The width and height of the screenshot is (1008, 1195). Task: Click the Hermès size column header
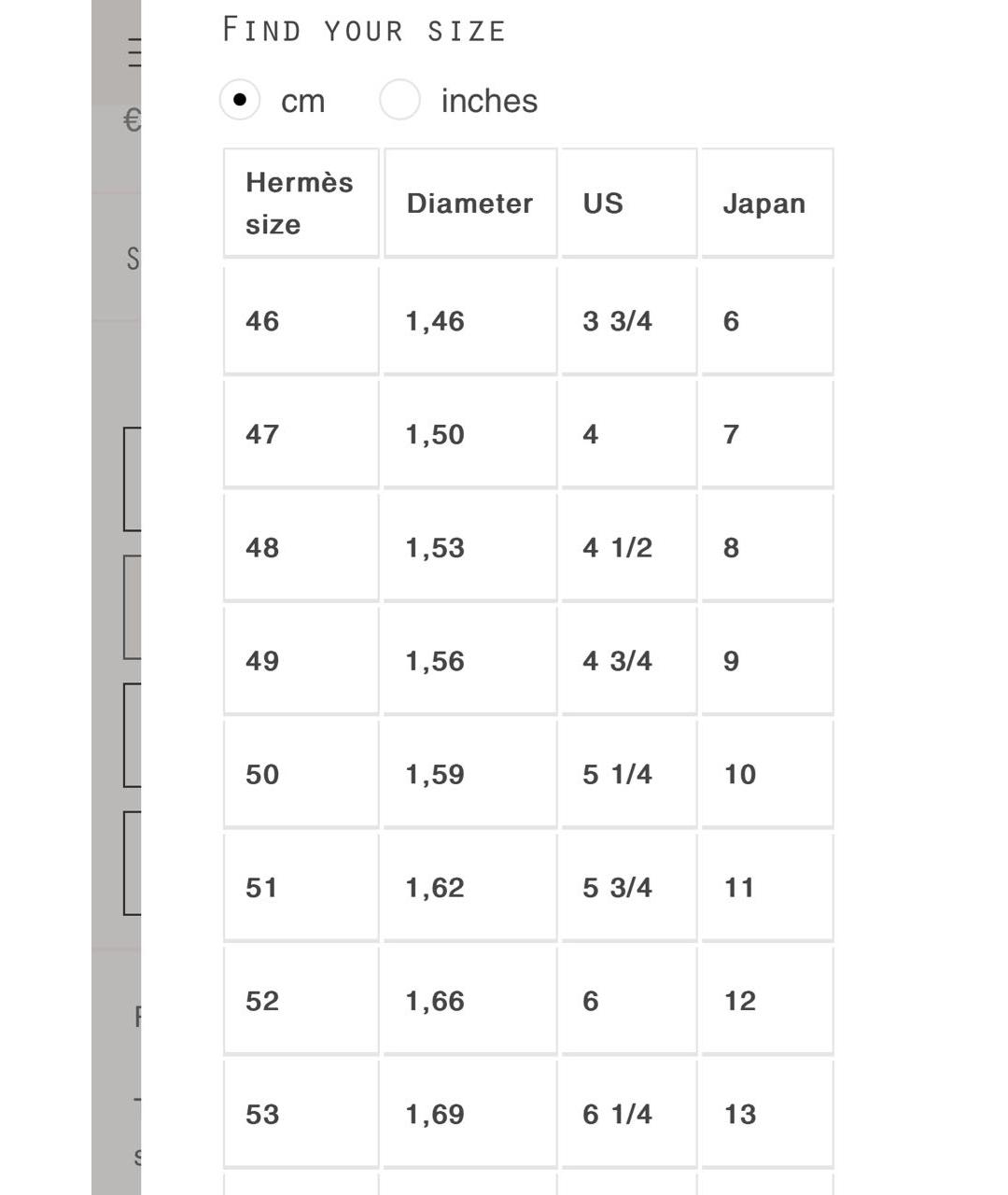[x=301, y=203]
